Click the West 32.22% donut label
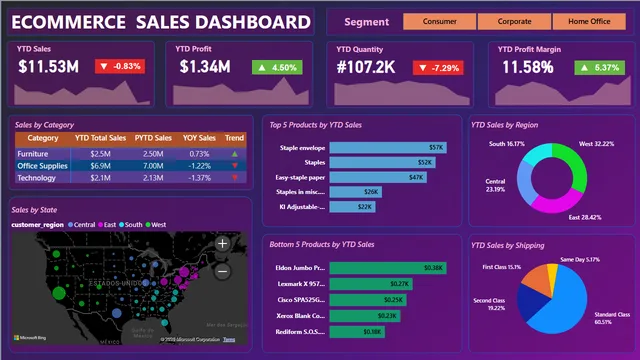Viewport: 640px width, 360px height. point(596,144)
